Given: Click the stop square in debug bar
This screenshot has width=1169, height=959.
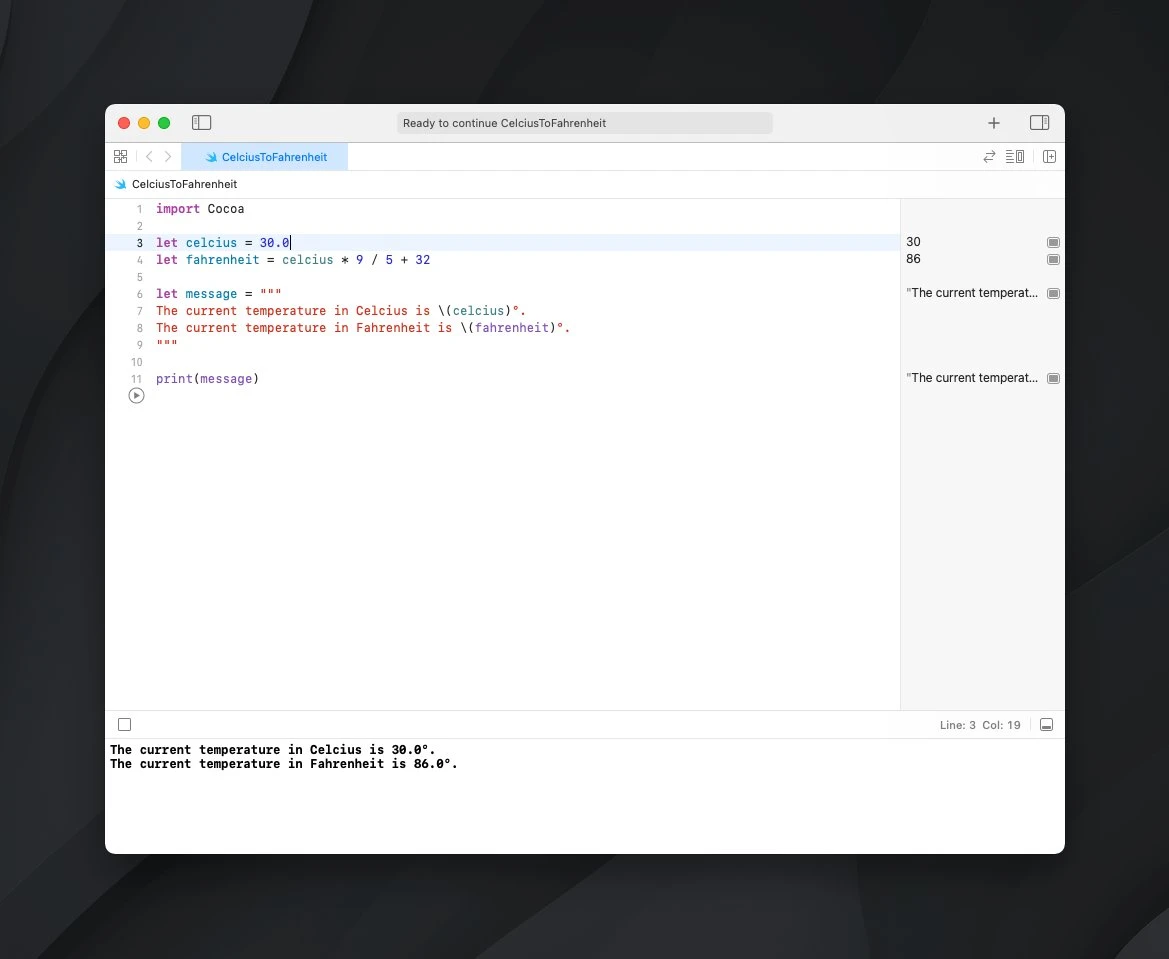Looking at the screenshot, I should coord(124,725).
